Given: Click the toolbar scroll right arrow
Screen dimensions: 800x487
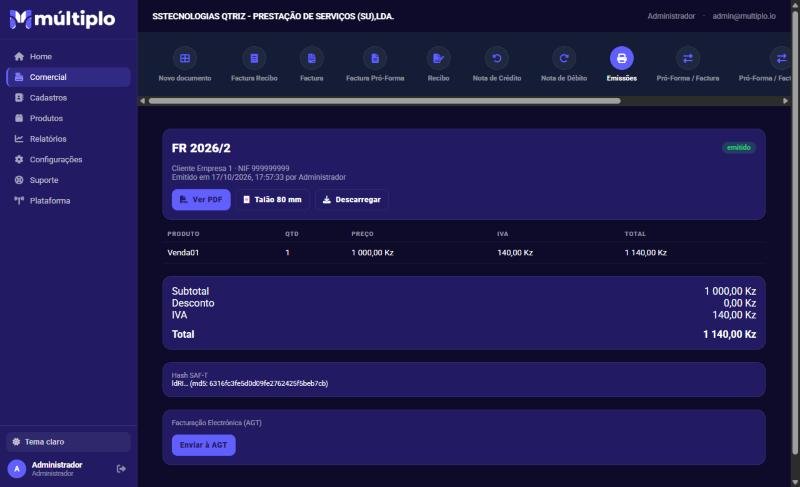Looking at the screenshot, I should pyautogui.click(x=785, y=101).
